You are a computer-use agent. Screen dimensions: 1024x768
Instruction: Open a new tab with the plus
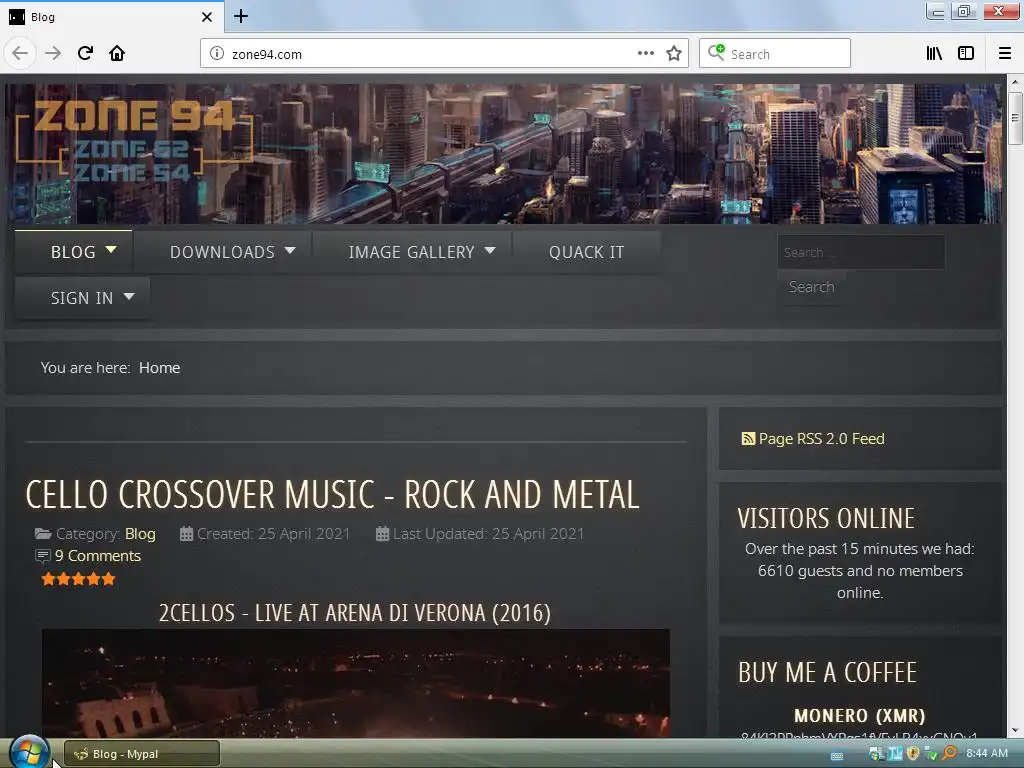click(241, 16)
